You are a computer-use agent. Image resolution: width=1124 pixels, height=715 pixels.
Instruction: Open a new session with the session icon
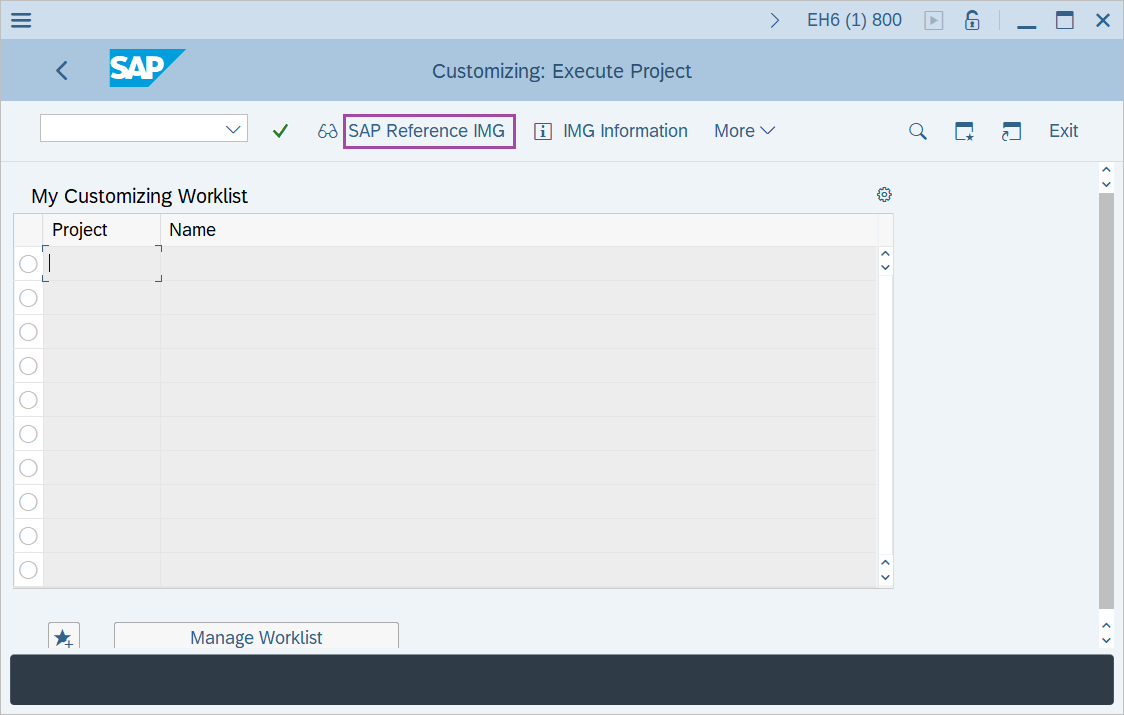coord(1011,130)
